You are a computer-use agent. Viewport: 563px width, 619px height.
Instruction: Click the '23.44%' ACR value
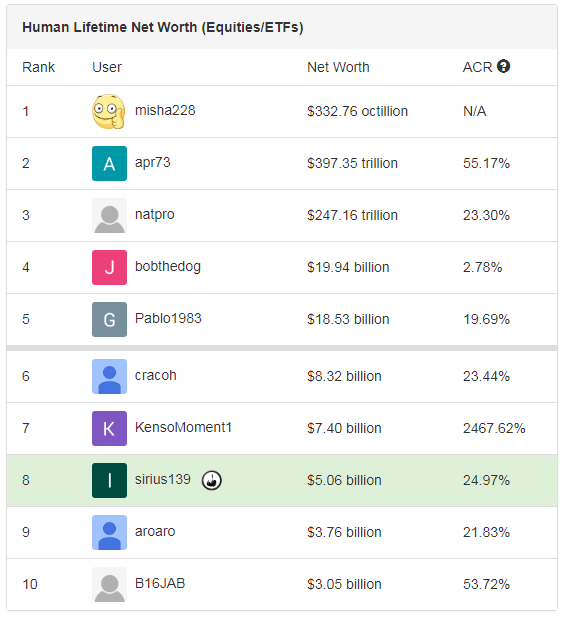[x=486, y=376]
